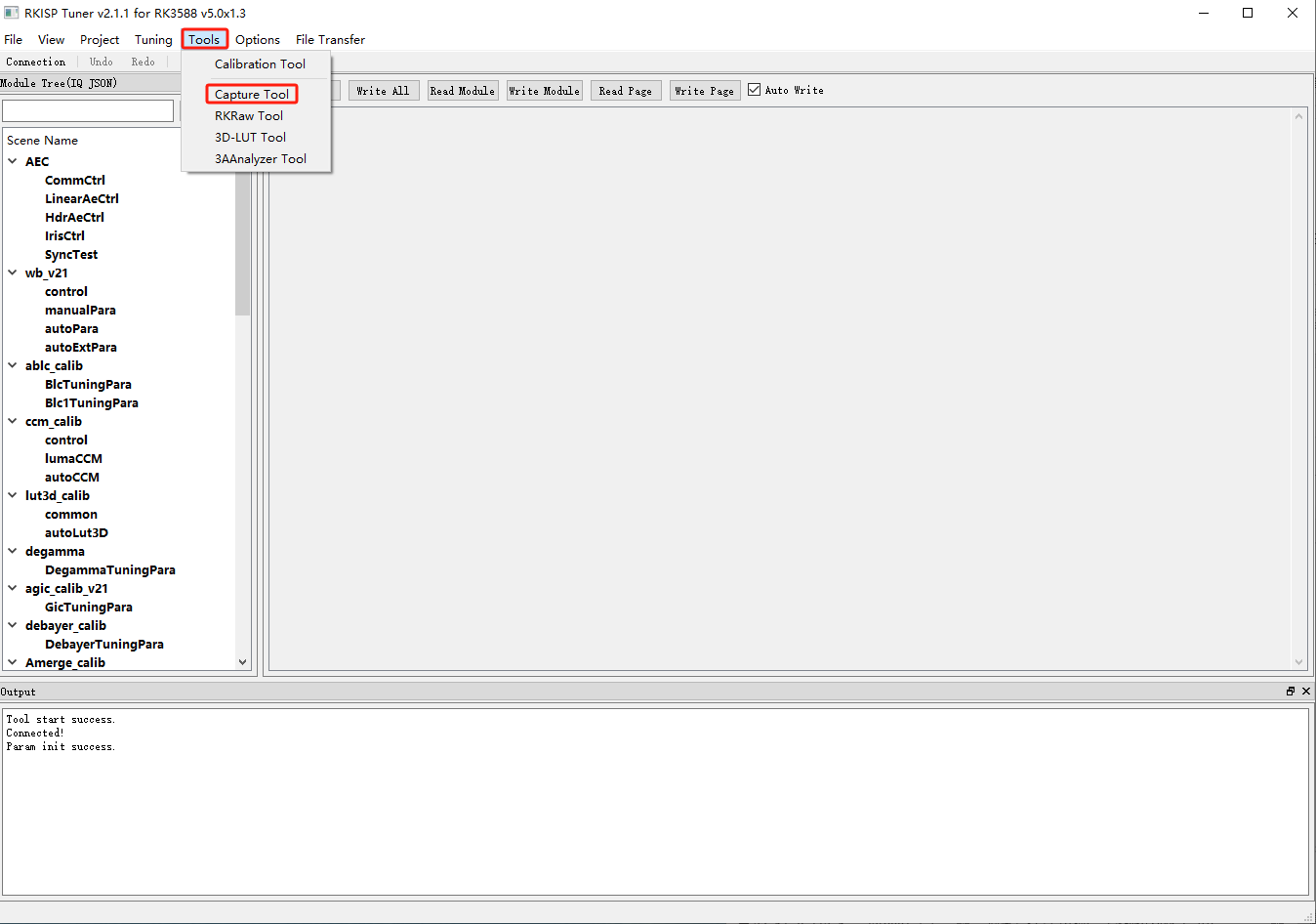Focus the module tree search field
Screen dimensions: 1316x924
tap(88, 111)
